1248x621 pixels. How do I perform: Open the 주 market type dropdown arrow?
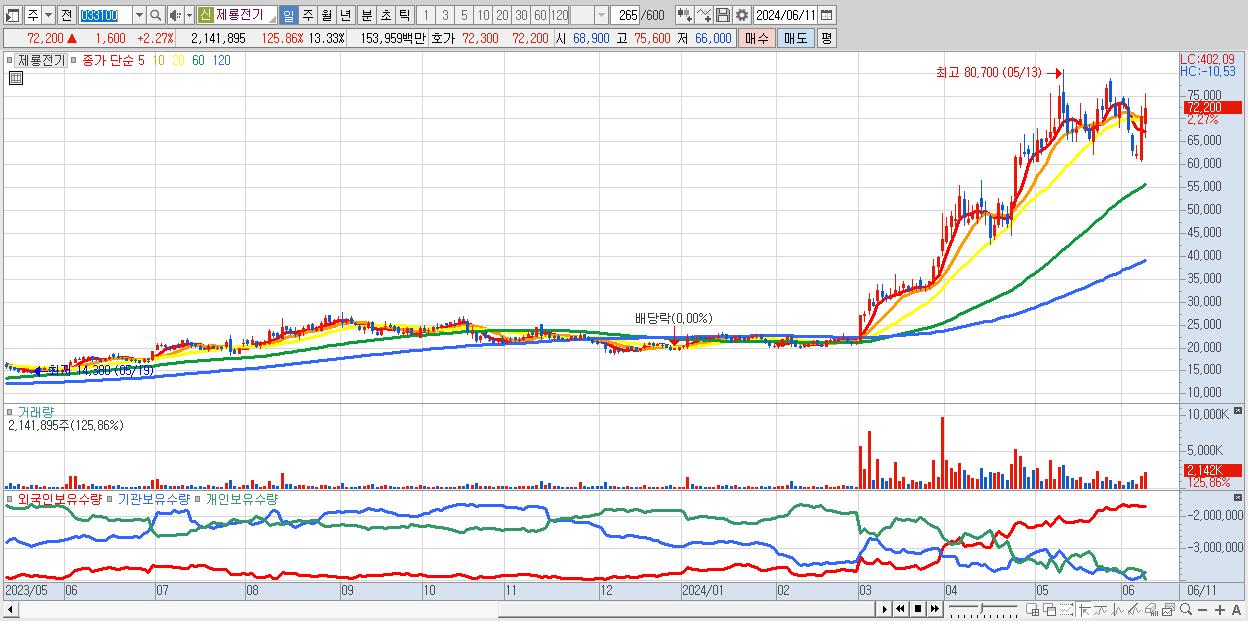pos(49,15)
